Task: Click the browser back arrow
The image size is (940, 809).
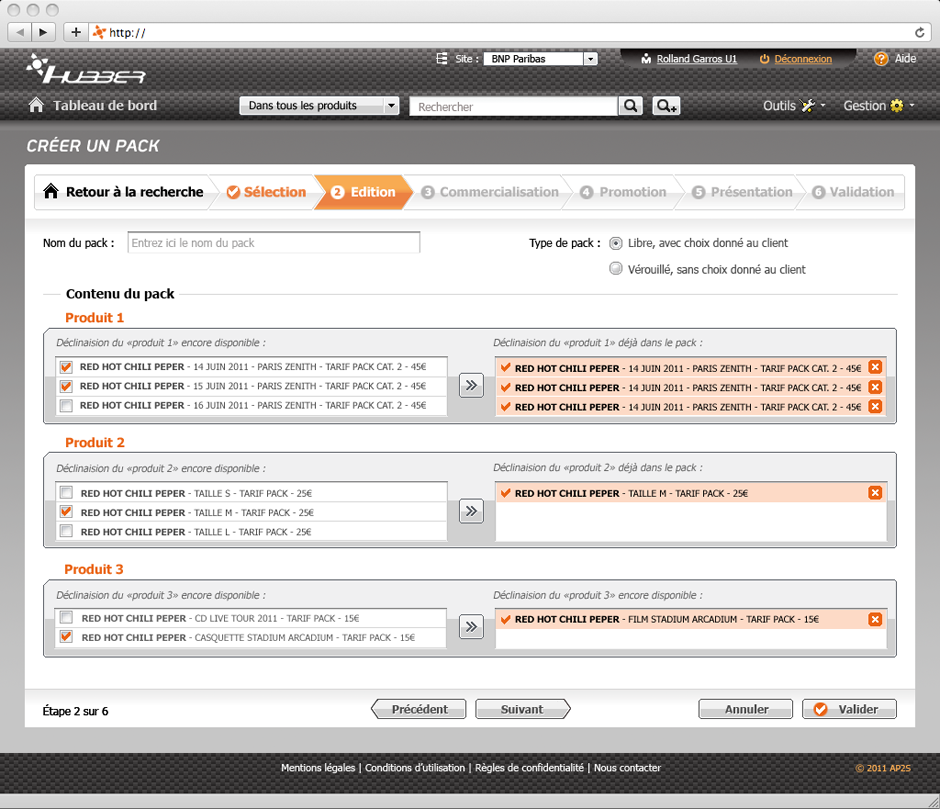Action: pos(20,32)
